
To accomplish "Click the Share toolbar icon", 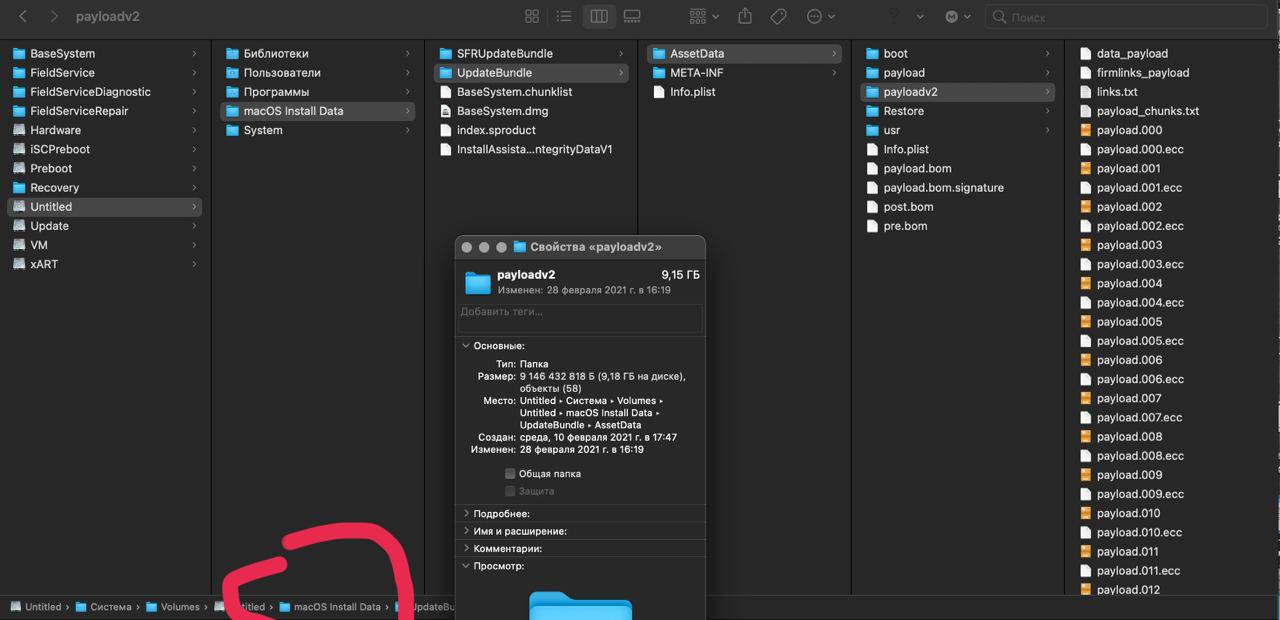I will [x=745, y=17].
